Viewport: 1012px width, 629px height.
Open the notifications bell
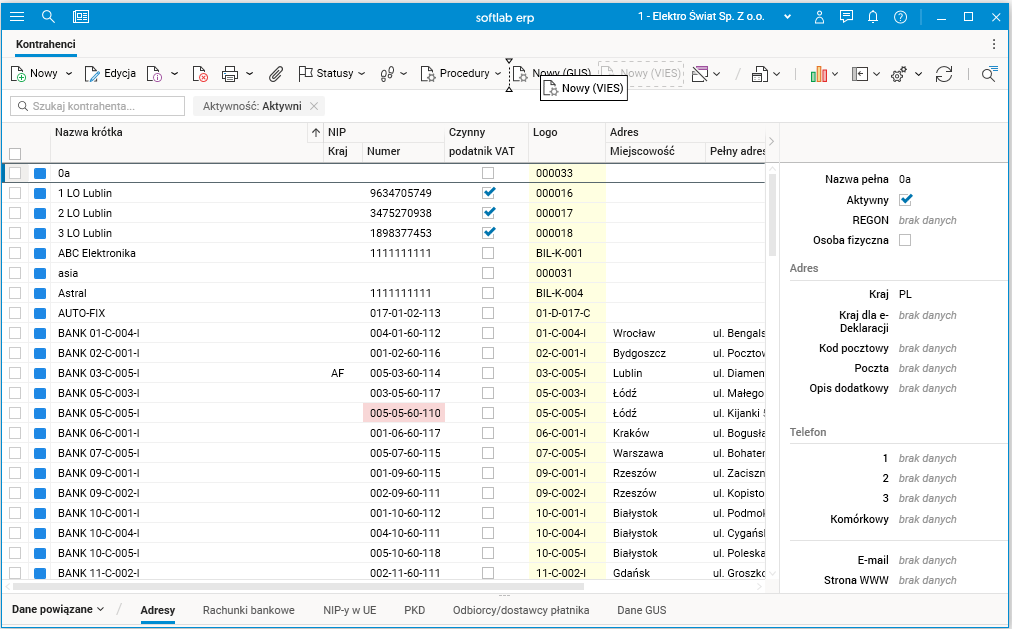click(873, 17)
